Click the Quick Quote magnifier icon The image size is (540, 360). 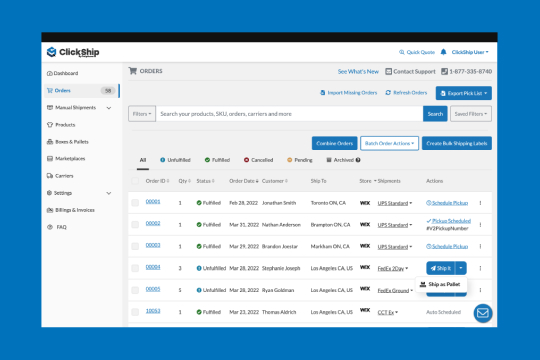402,52
